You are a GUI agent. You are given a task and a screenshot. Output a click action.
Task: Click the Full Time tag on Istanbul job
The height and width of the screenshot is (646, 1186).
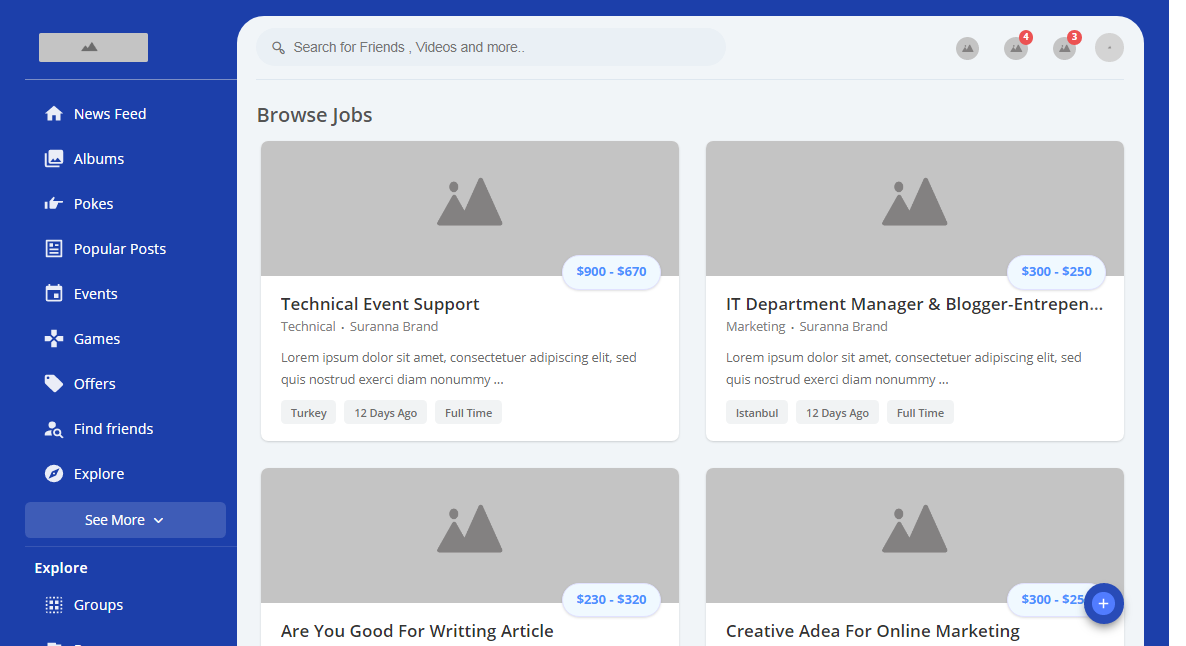(920, 413)
